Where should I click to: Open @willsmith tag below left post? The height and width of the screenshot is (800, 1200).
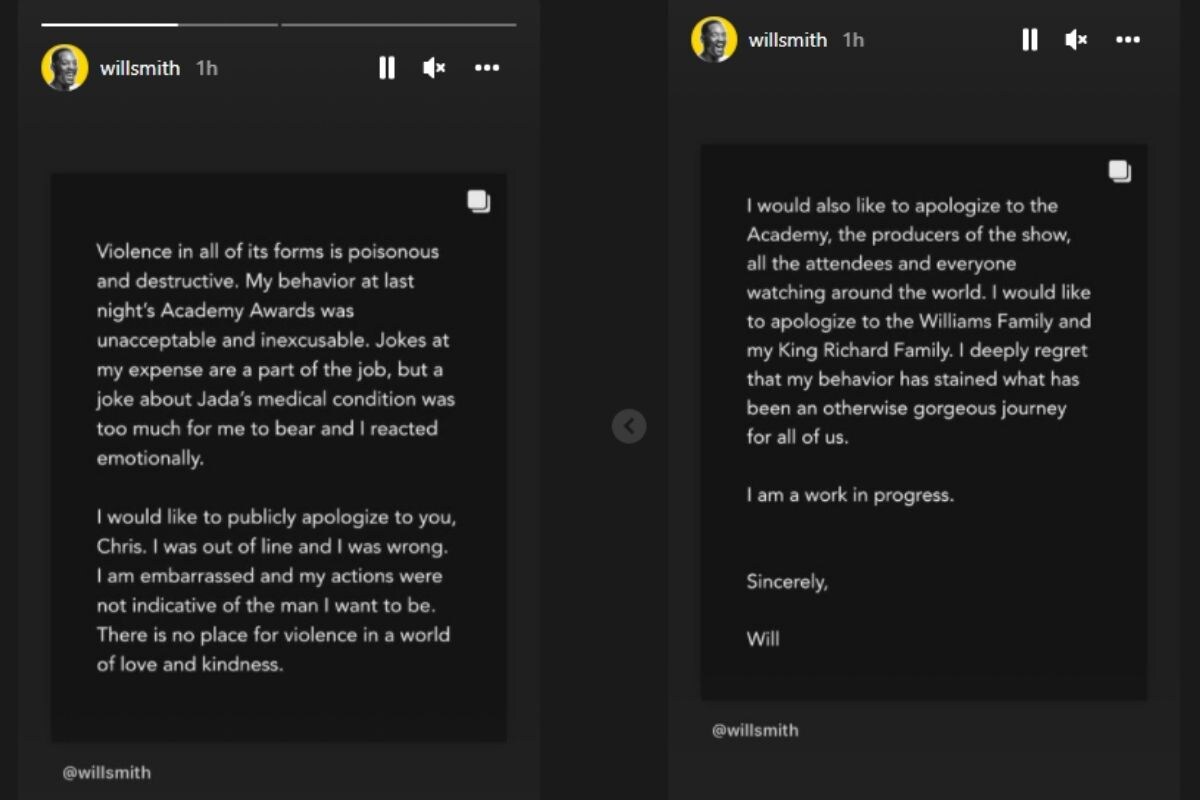point(107,772)
